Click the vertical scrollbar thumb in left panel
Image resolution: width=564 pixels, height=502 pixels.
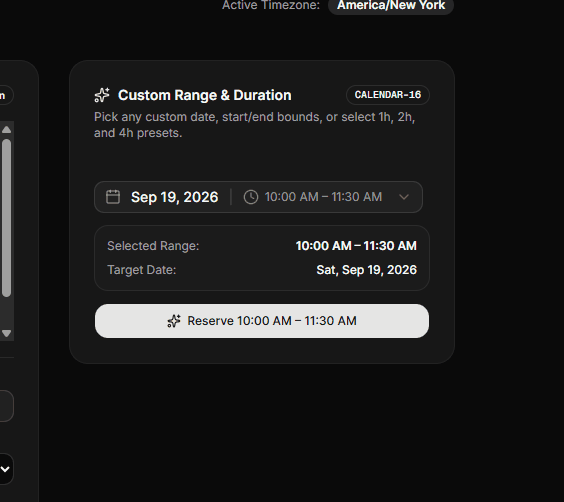point(6,218)
